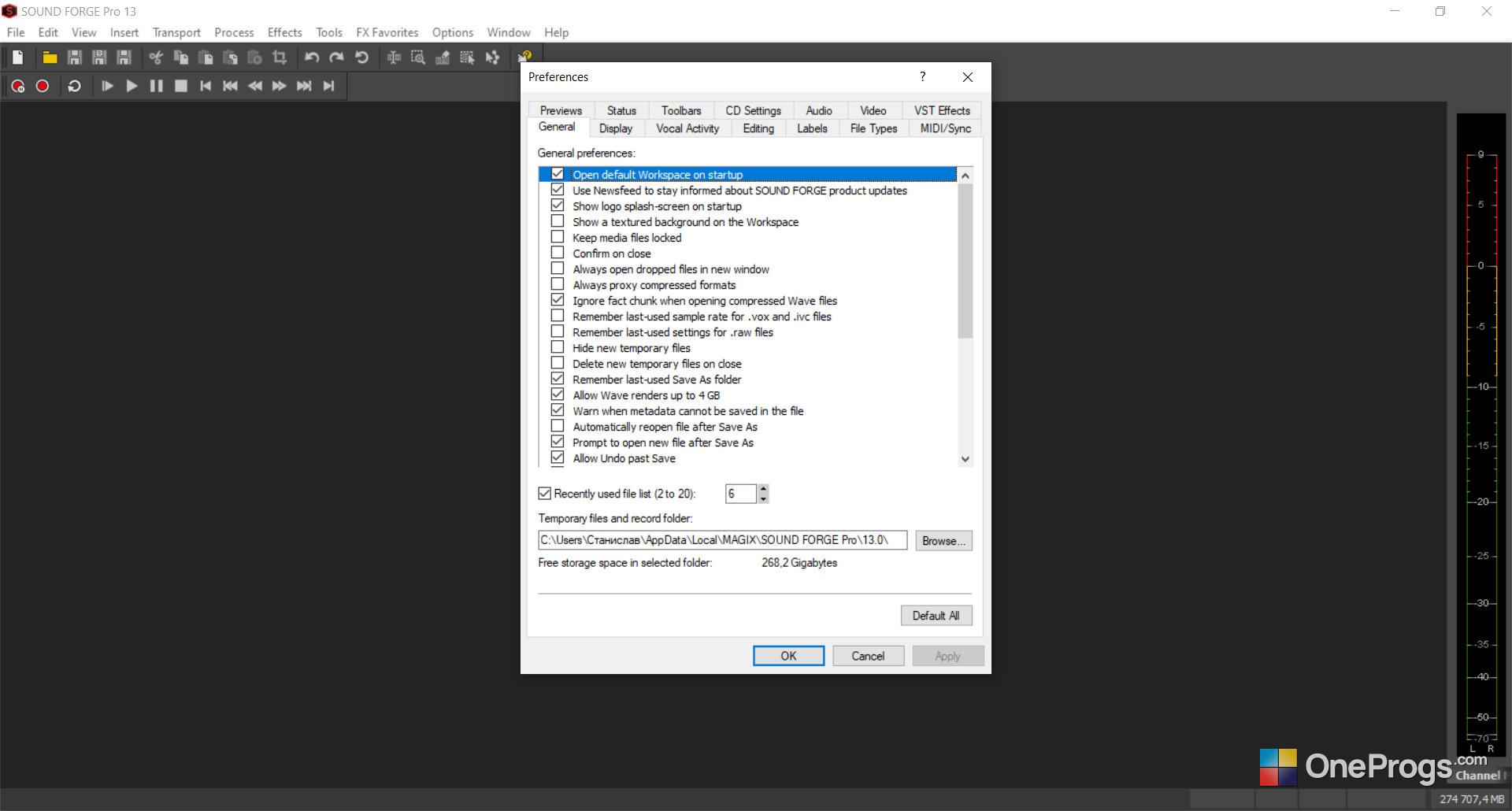Open the File Types tab
Image resolution: width=1512 pixels, height=811 pixels.
(x=873, y=128)
